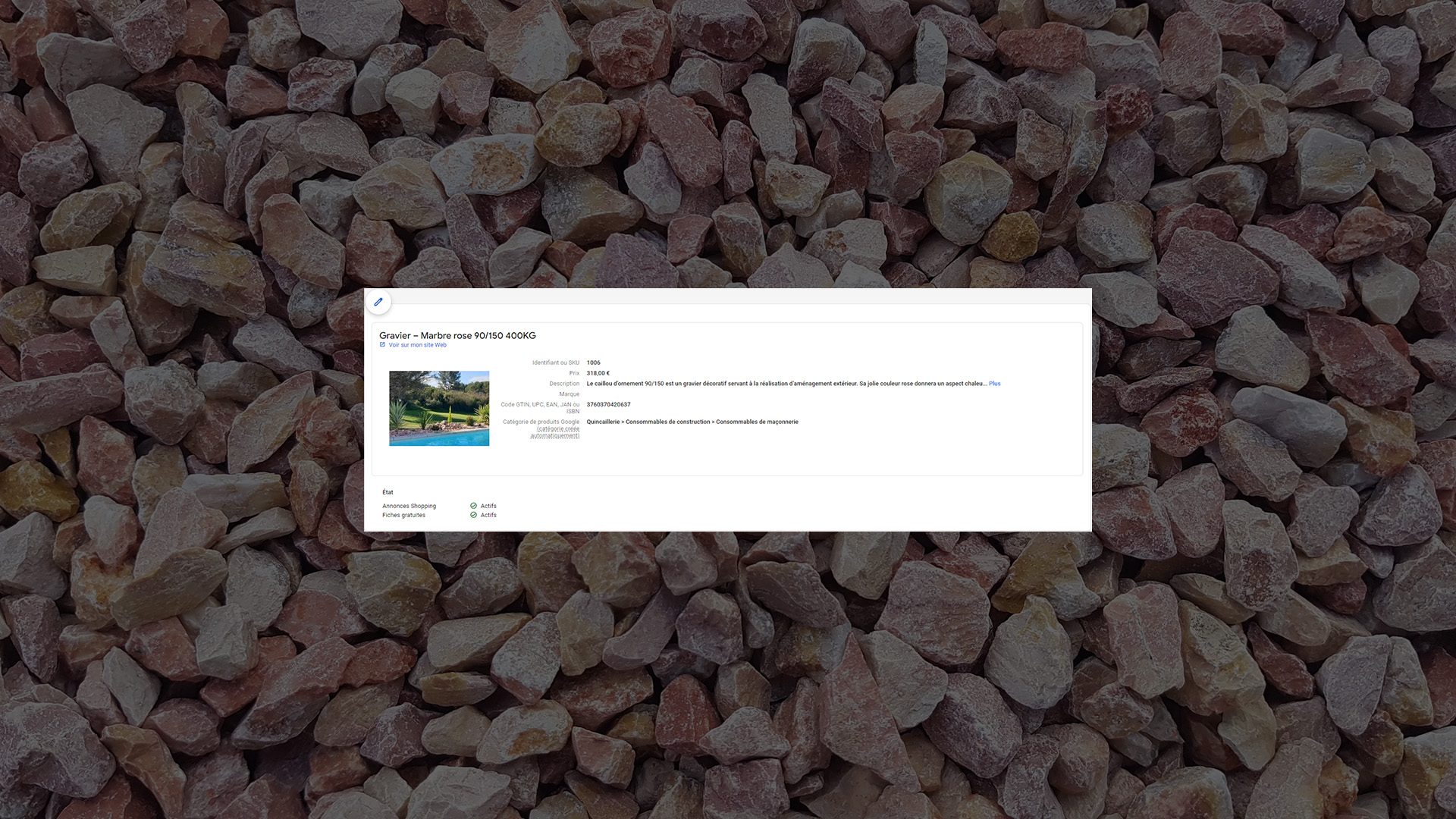Click the description text starting Le caillou d'ornement
The width and height of the screenshot is (1456, 819).
coord(787,384)
